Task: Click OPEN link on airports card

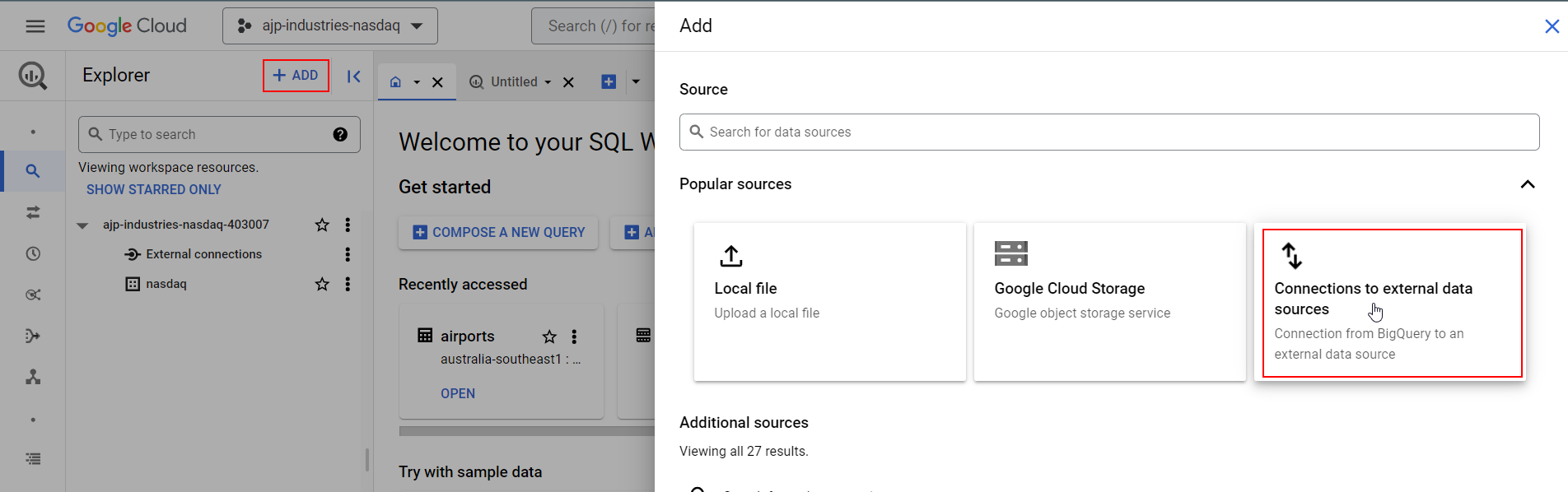Action: (458, 393)
